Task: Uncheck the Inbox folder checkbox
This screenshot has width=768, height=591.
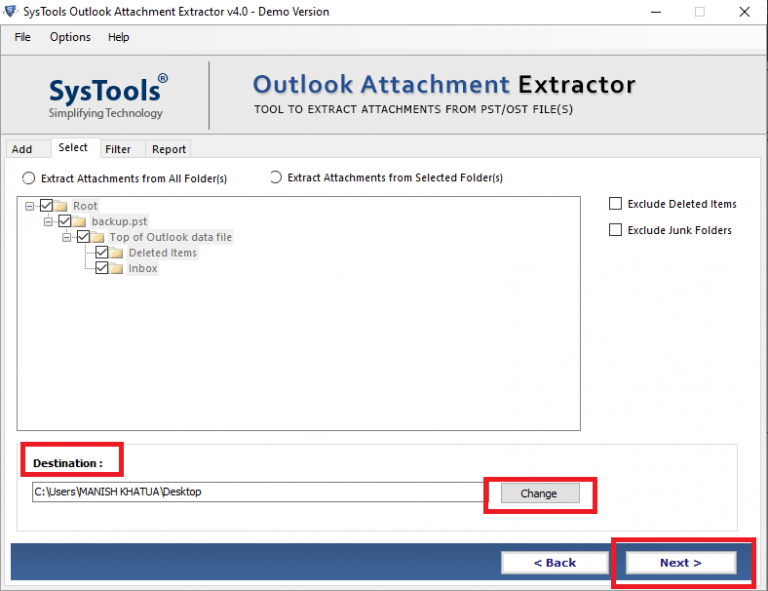Action: click(102, 269)
